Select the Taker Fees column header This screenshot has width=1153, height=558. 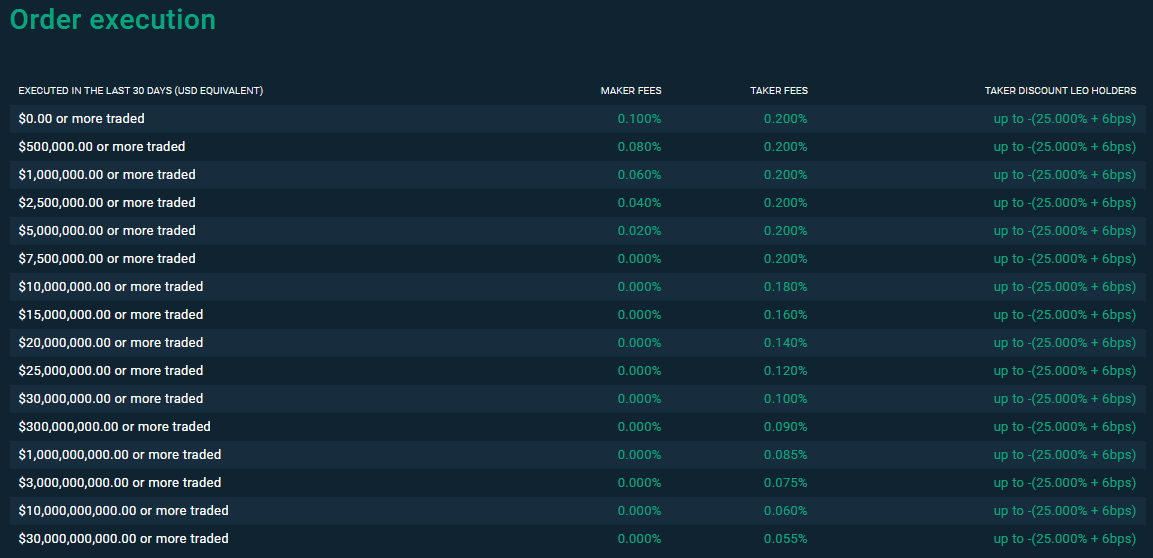coord(778,91)
